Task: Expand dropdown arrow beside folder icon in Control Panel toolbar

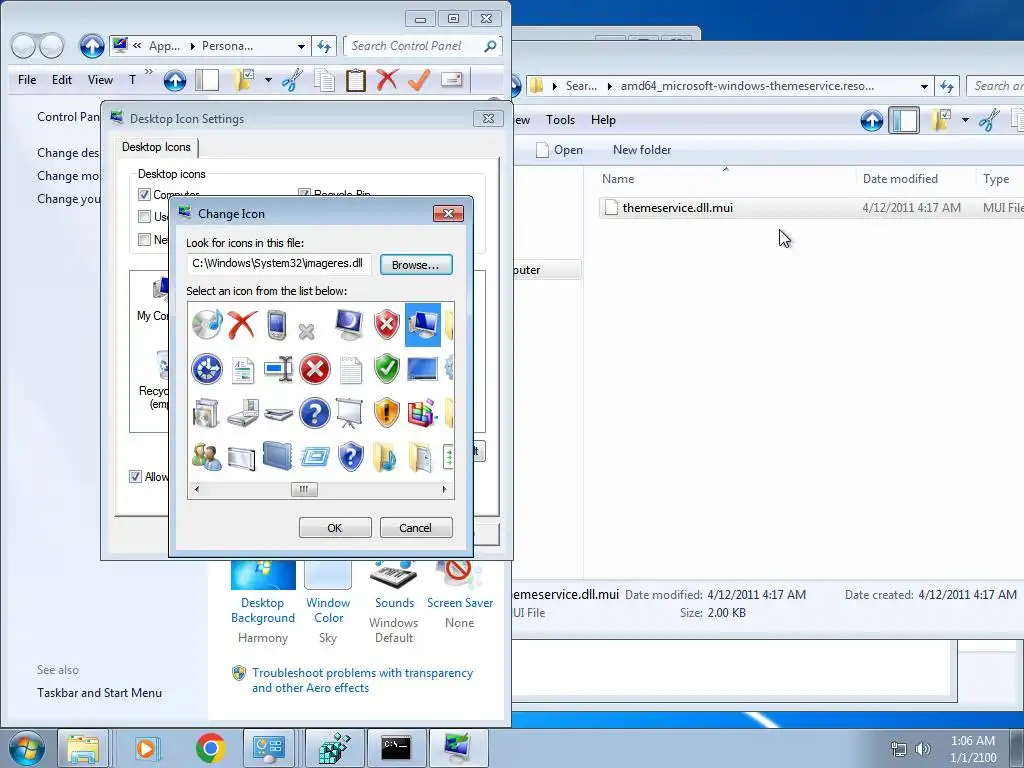Action: click(268, 80)
